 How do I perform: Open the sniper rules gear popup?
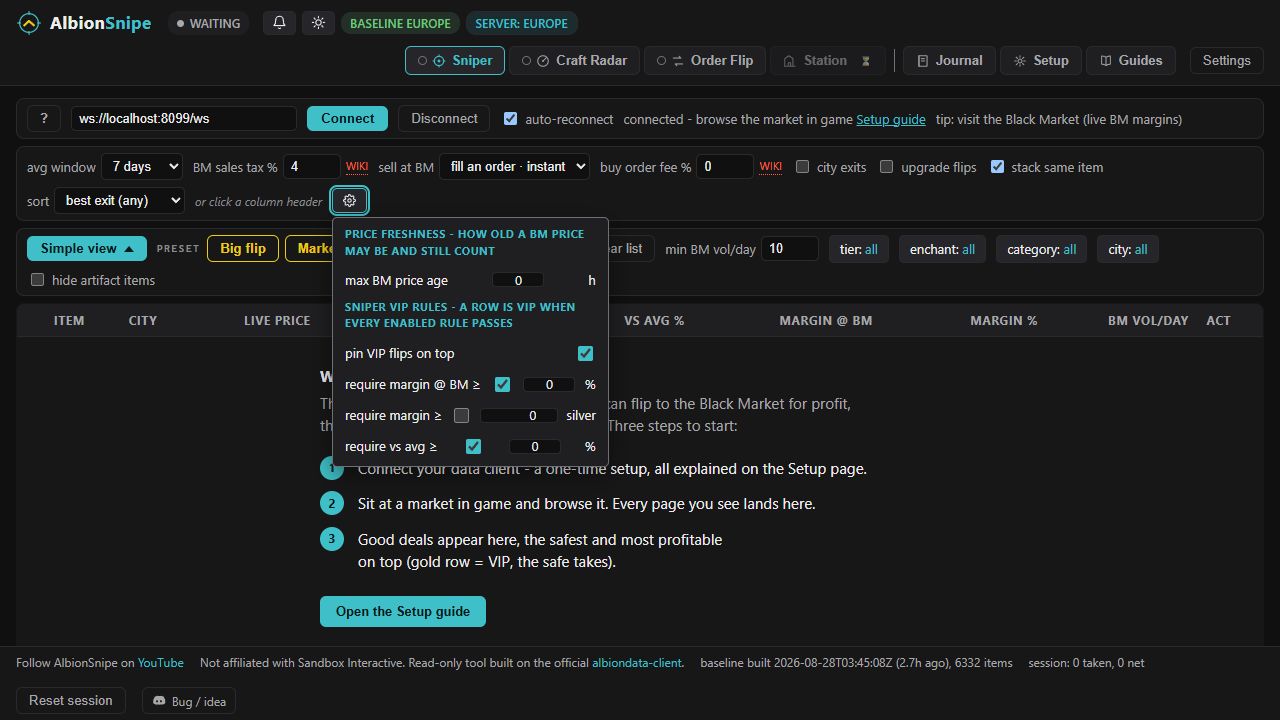pos(349,201)
